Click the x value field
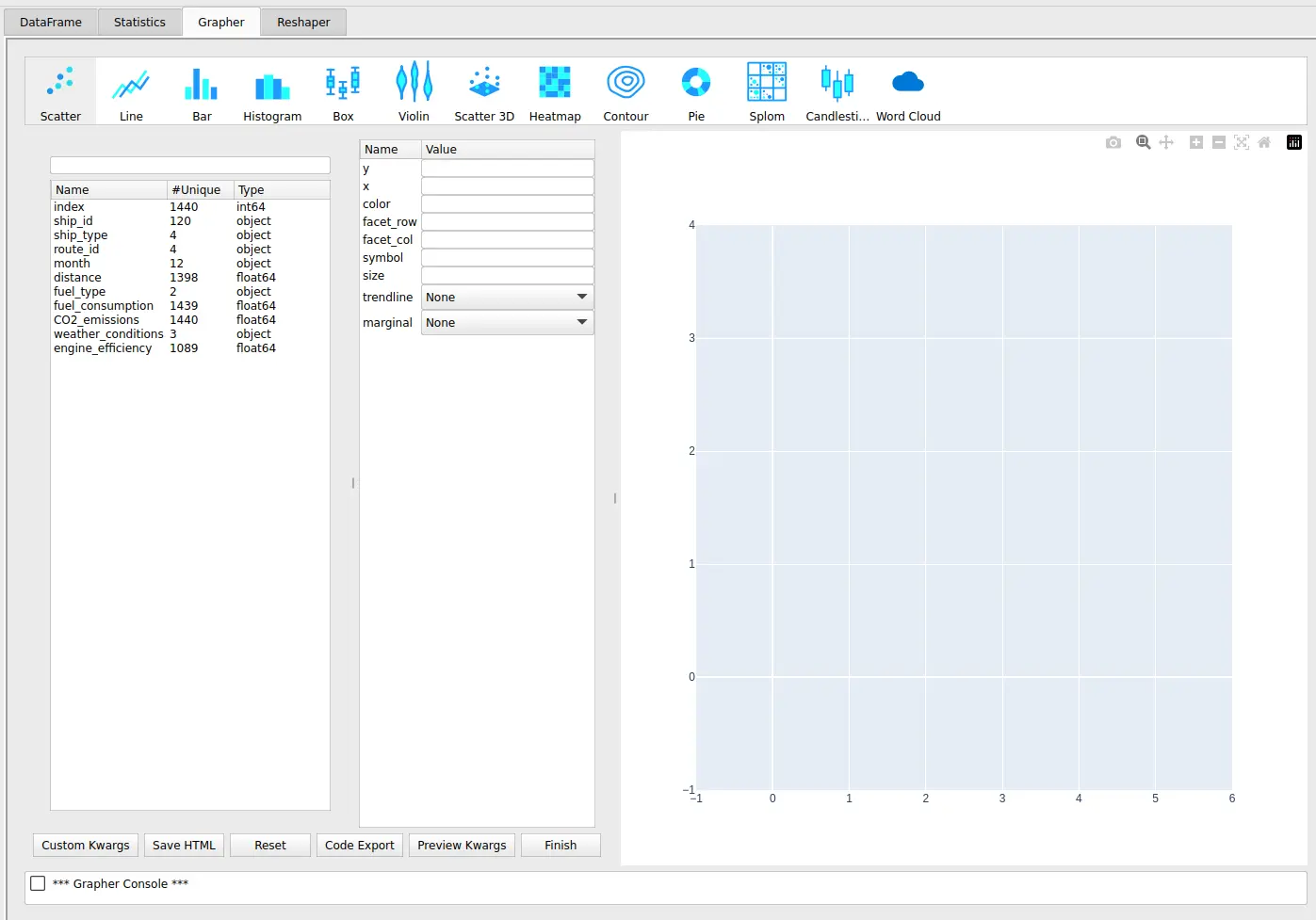 (x=508, y=186)
